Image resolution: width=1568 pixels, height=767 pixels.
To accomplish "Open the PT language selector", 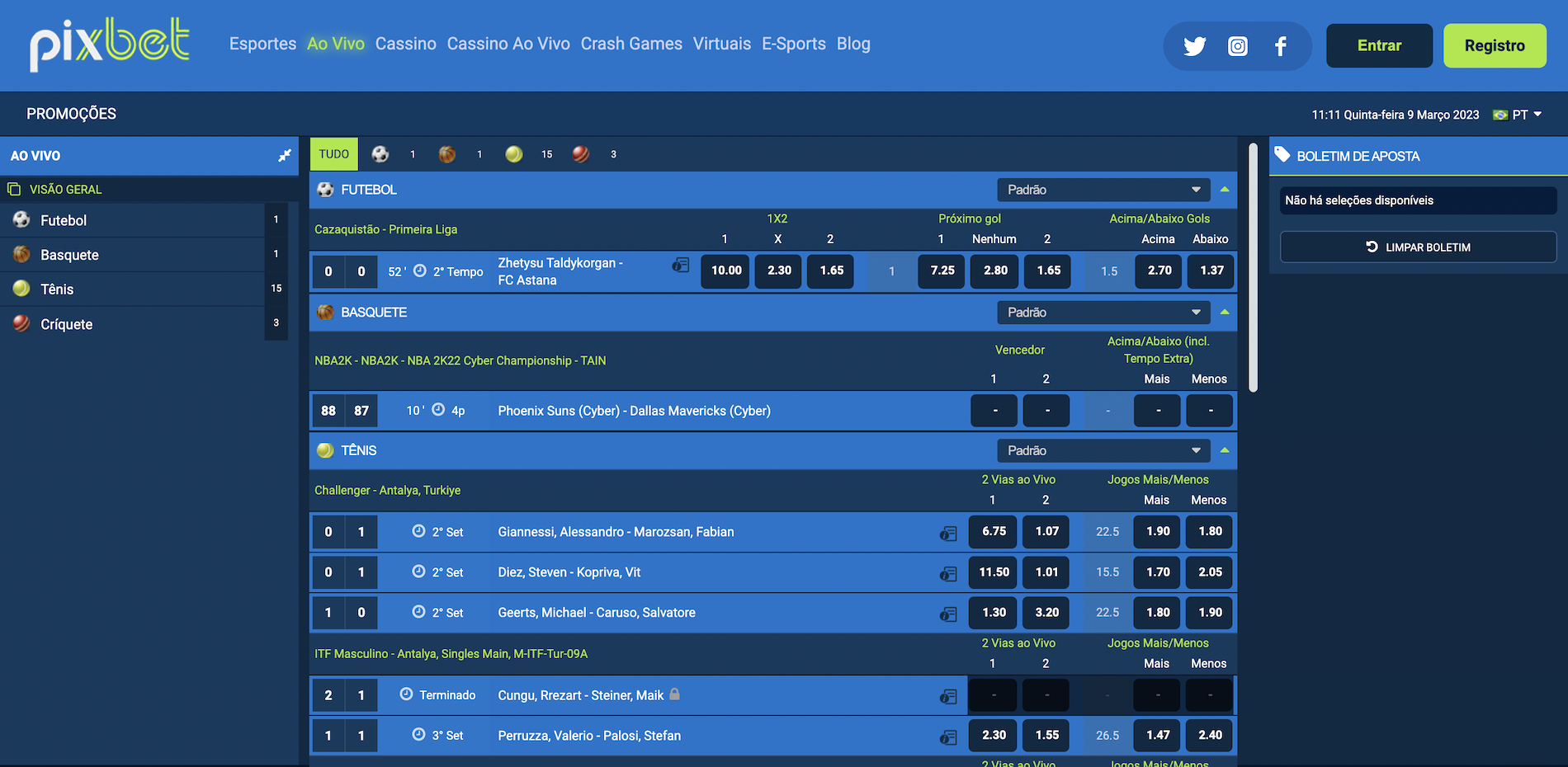I will click(1518, 115).
